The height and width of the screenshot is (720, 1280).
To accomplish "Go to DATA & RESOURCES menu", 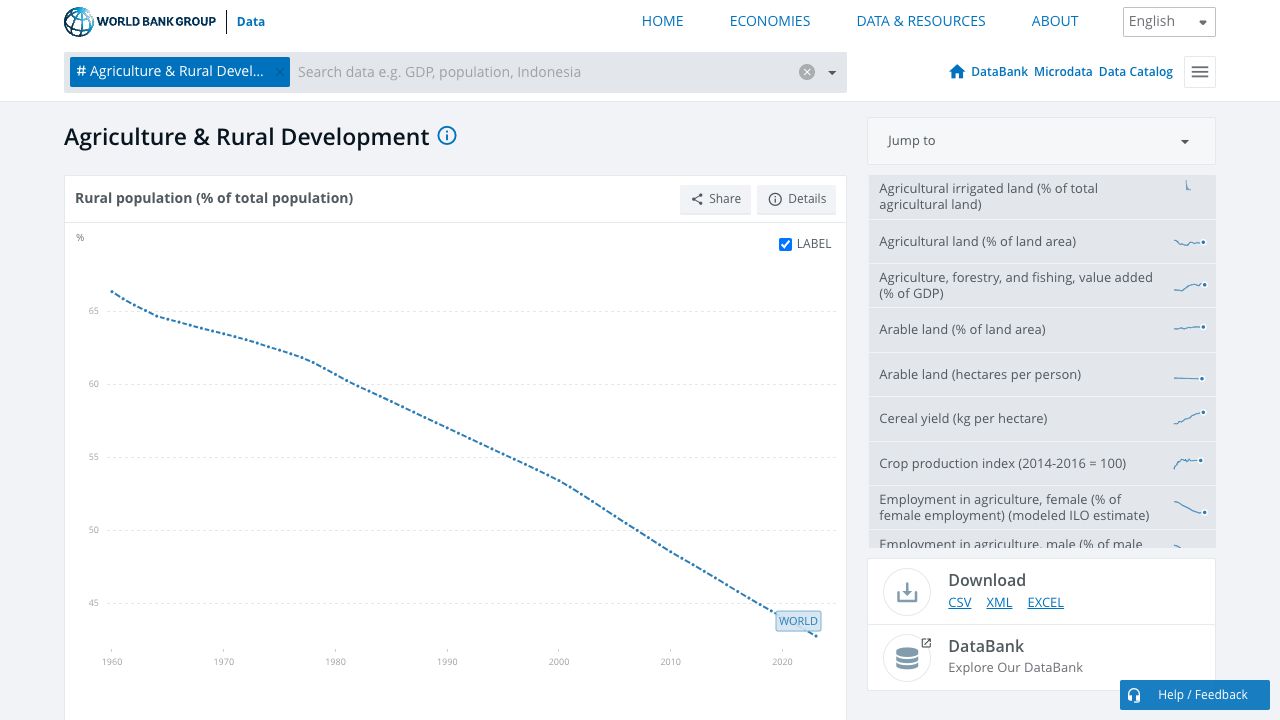I will click(x=920, y=21).
